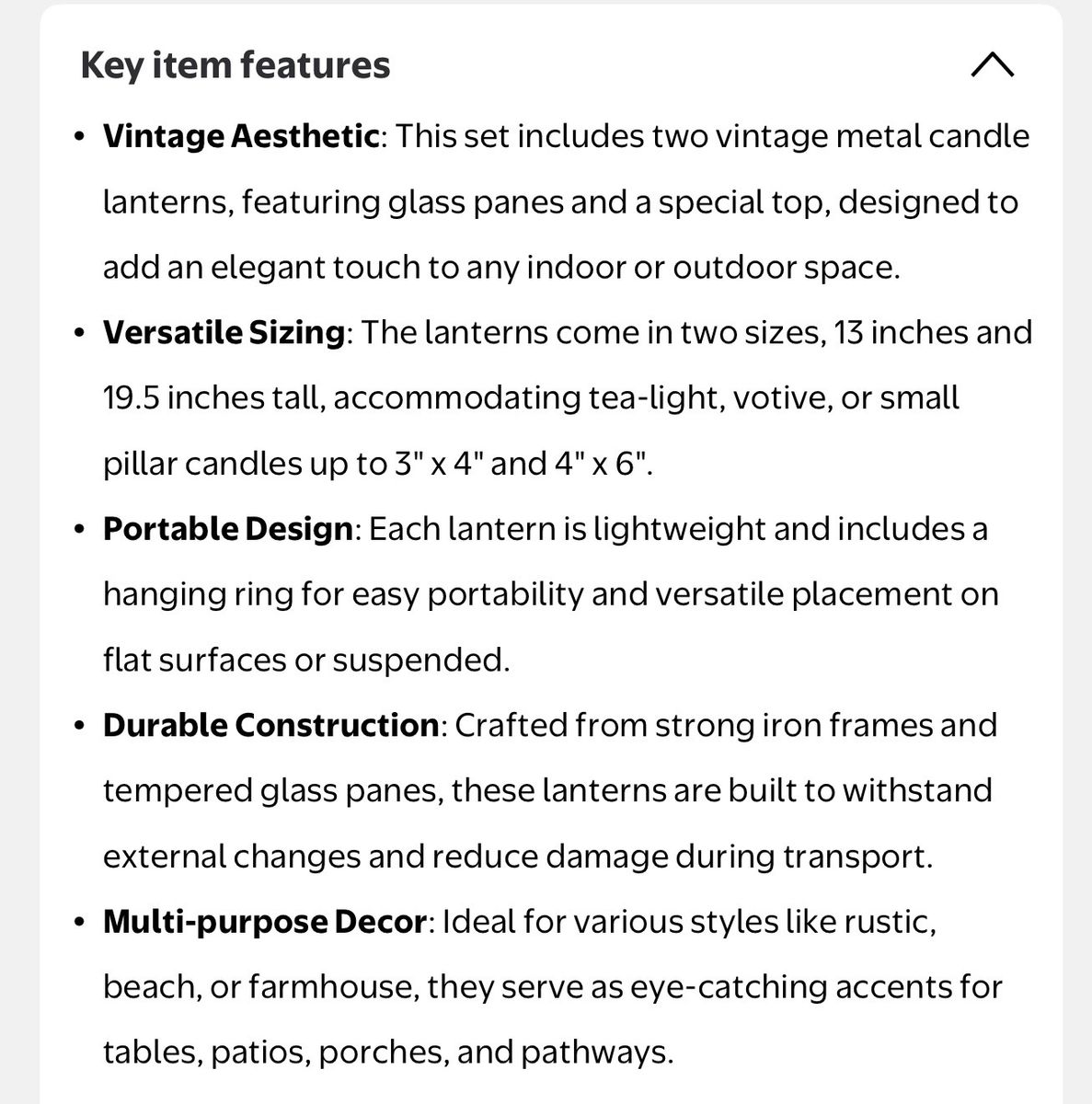Click the bullet before Vintage Aesthetic
Screen dimensions: 1092x1104
coord(81,137)
